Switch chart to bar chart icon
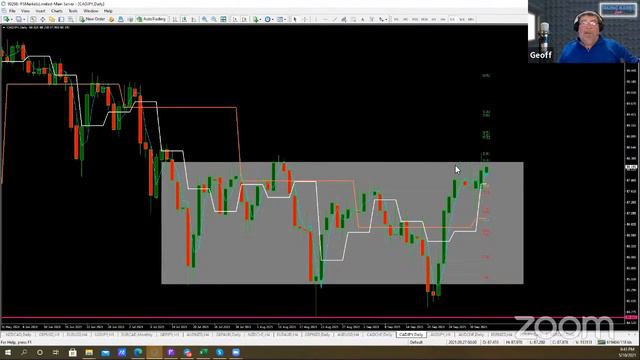Screen dimensions: 640x360 tap(175, 19)
